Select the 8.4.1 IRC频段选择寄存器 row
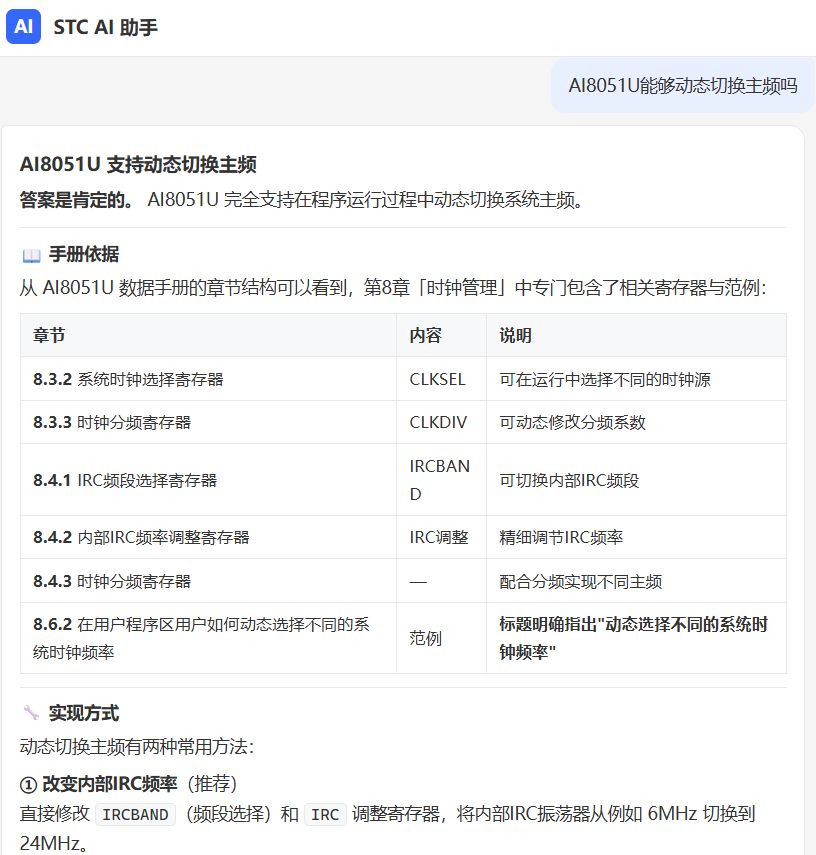This screenshot has width=816, height=855. (x=403, y=480)
